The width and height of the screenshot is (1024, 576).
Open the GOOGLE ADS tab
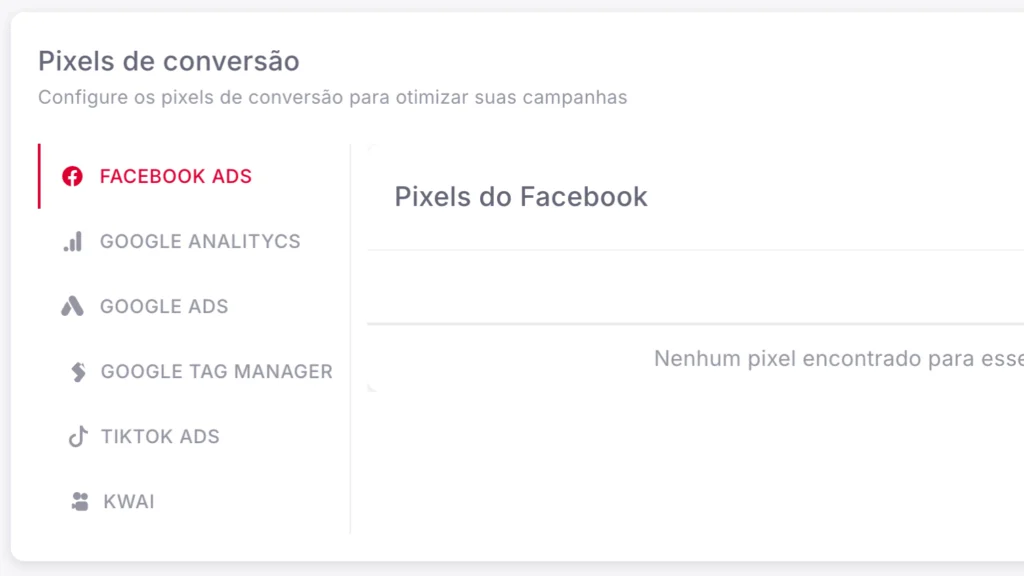164,307
